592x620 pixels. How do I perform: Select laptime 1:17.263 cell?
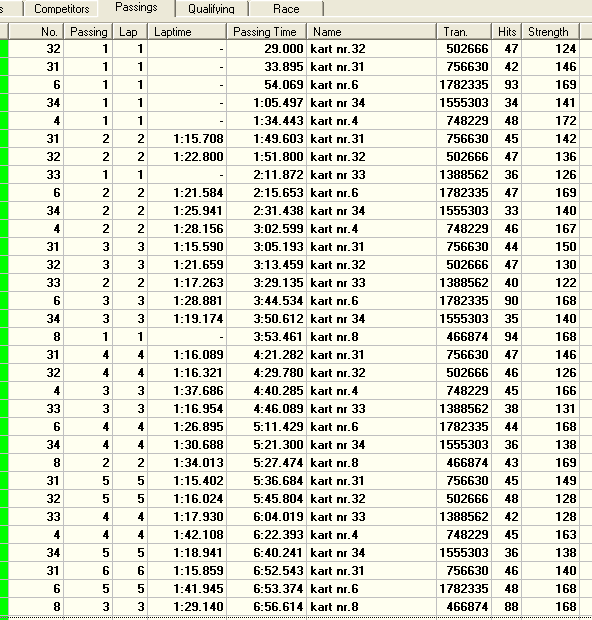pyautogui.click(x=187, y=283)
